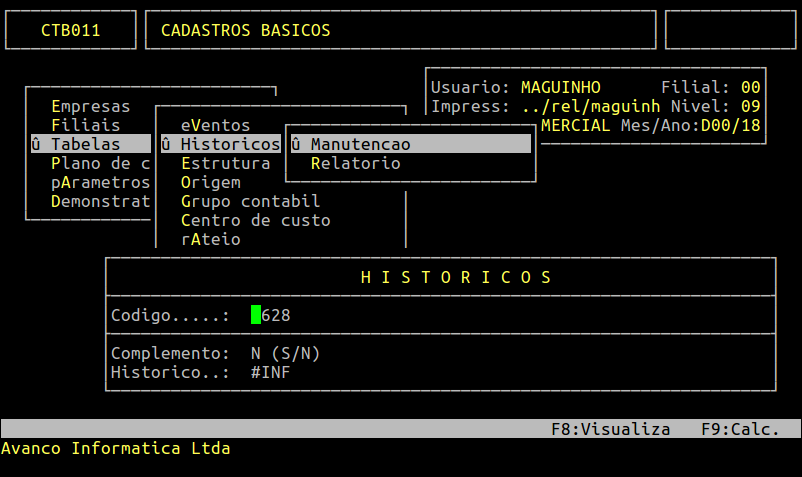Image resolution: width=802 pixels, height=477 pixels.
Task: Select rAteio in the submenu
Action: click(210, 239)
